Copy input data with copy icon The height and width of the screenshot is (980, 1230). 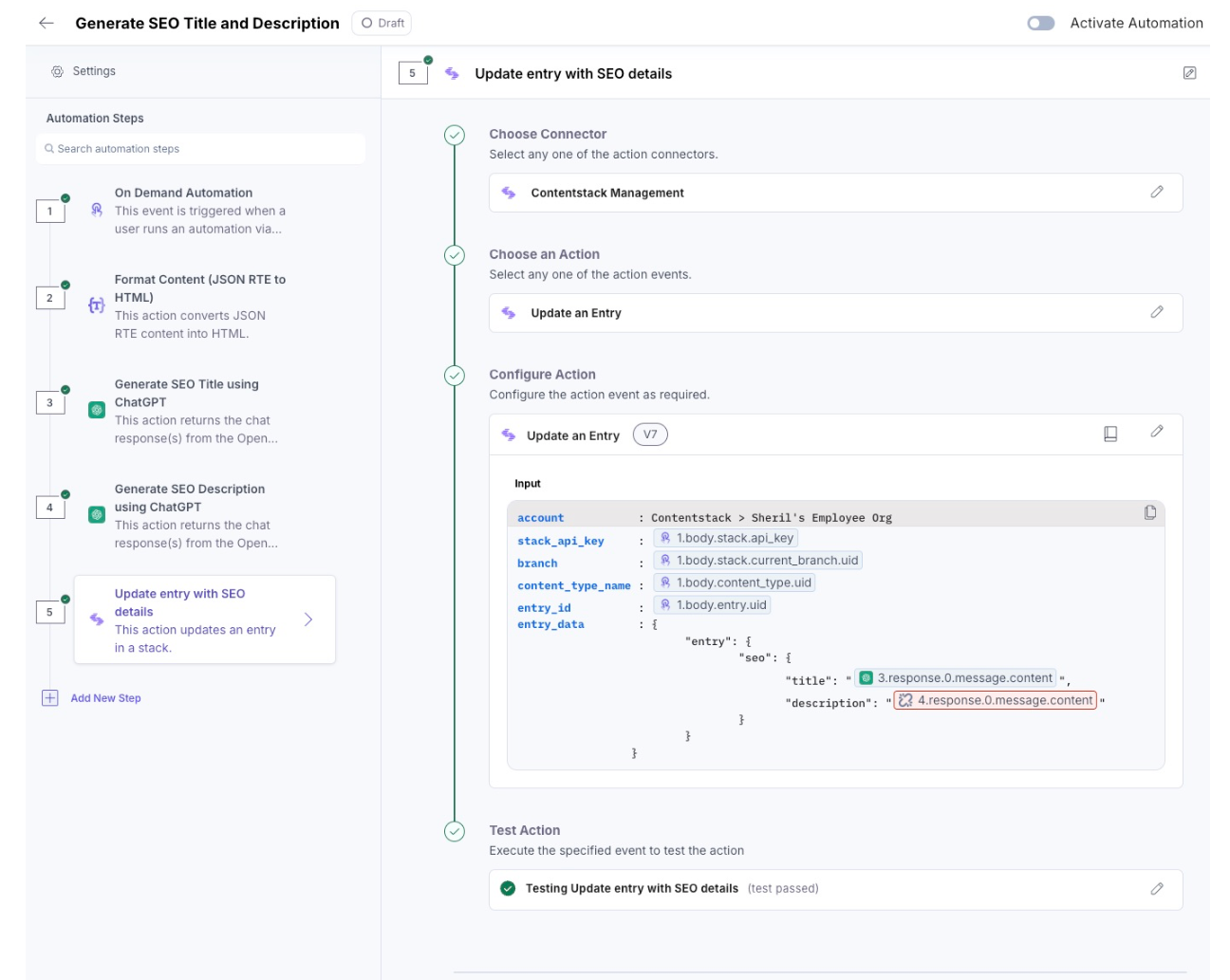coord(1150,512)
